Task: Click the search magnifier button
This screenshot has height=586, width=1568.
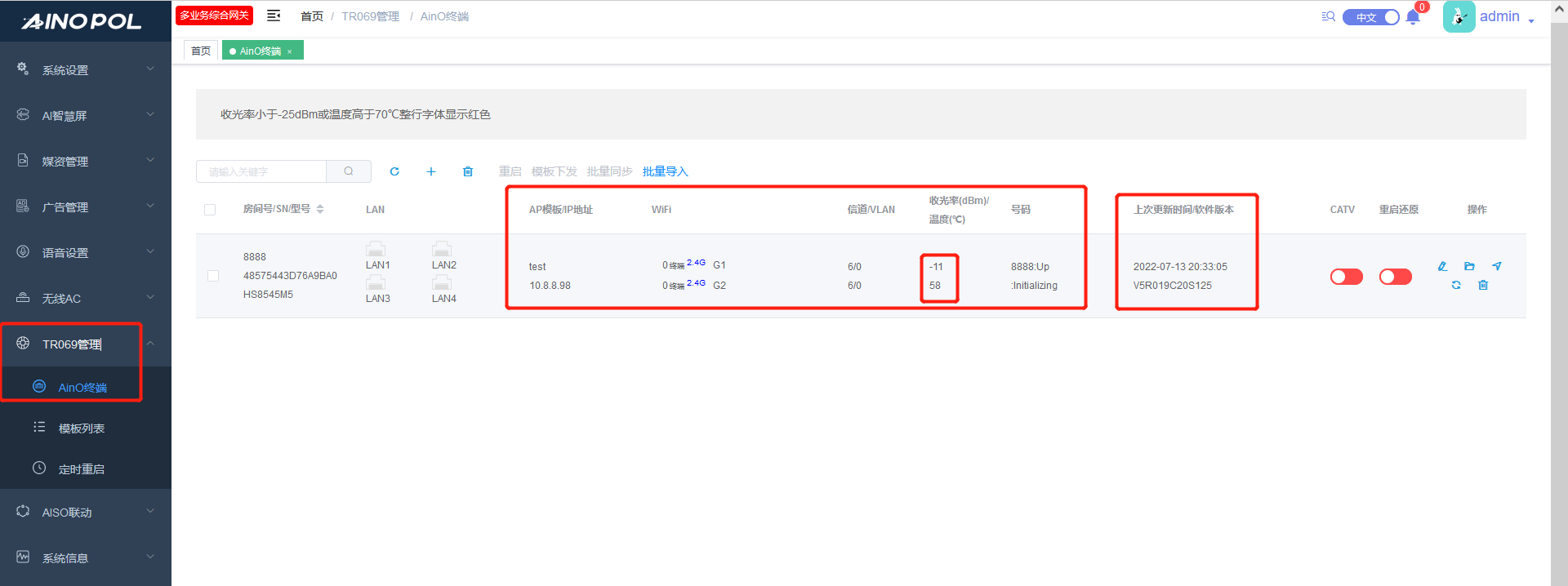Action: coord(349,171)
